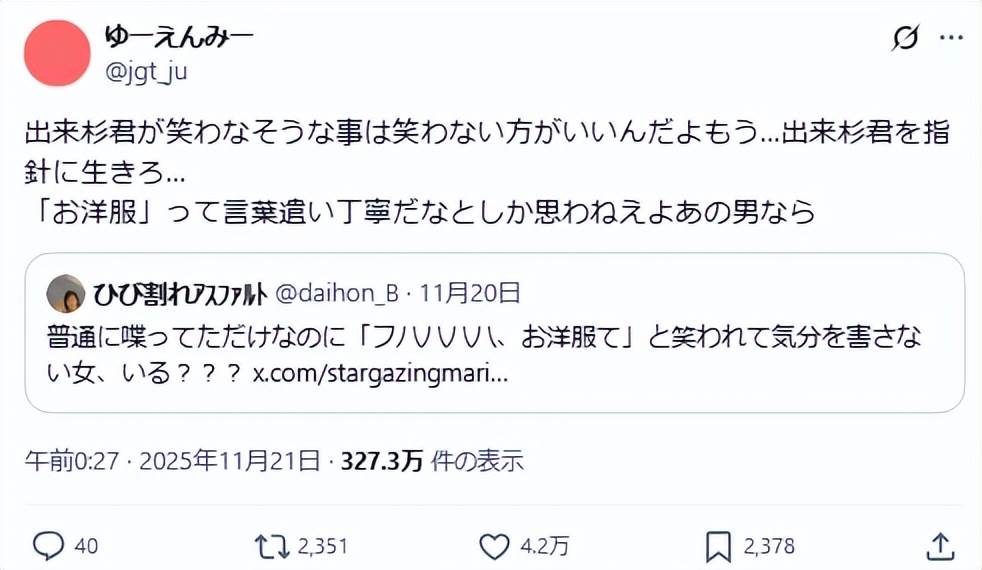The image size is (982, 570).
Task: Toggle the repost arrows icon
Action: point(268,545)
